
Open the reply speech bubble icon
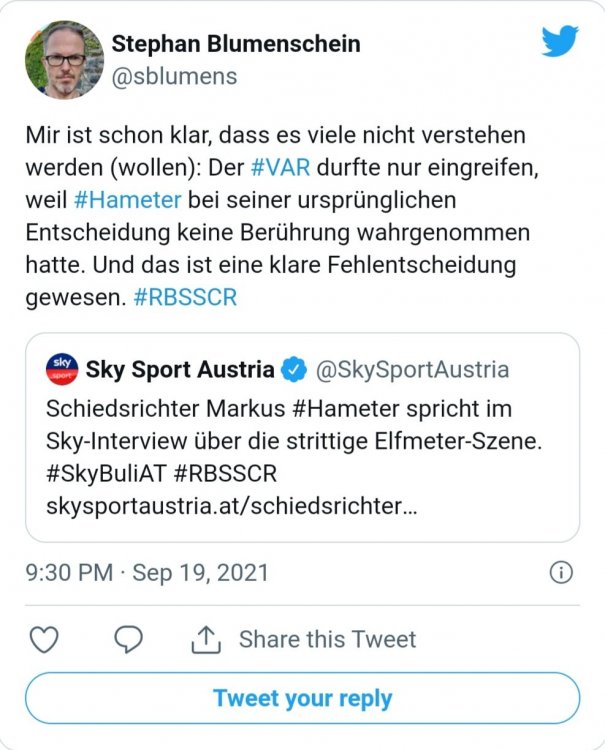pyautogui.click(x=128, y=639)
